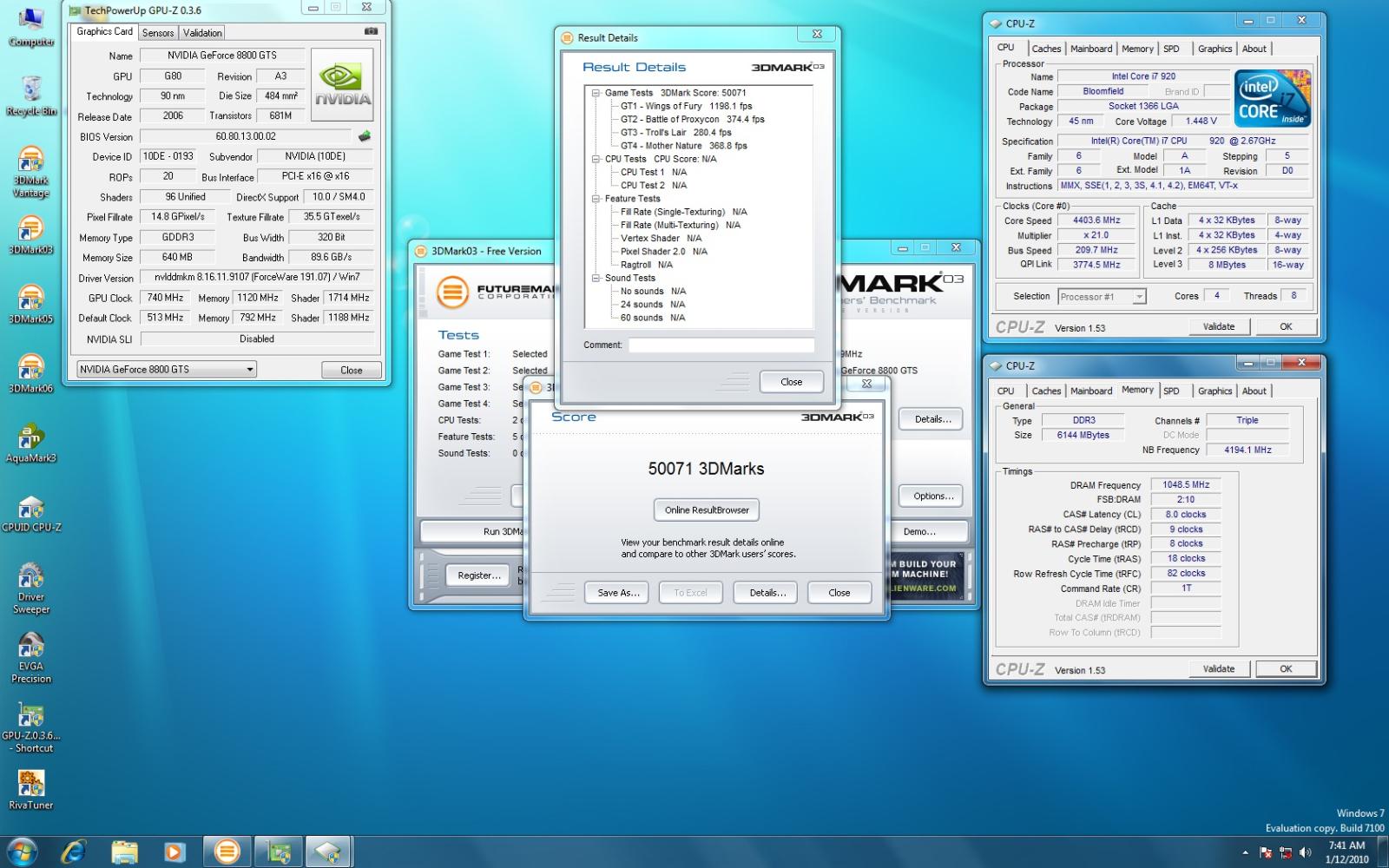Click the NVIDIA logo in GPU-Z
The image size is (1389, 868).
click(342, 84)
